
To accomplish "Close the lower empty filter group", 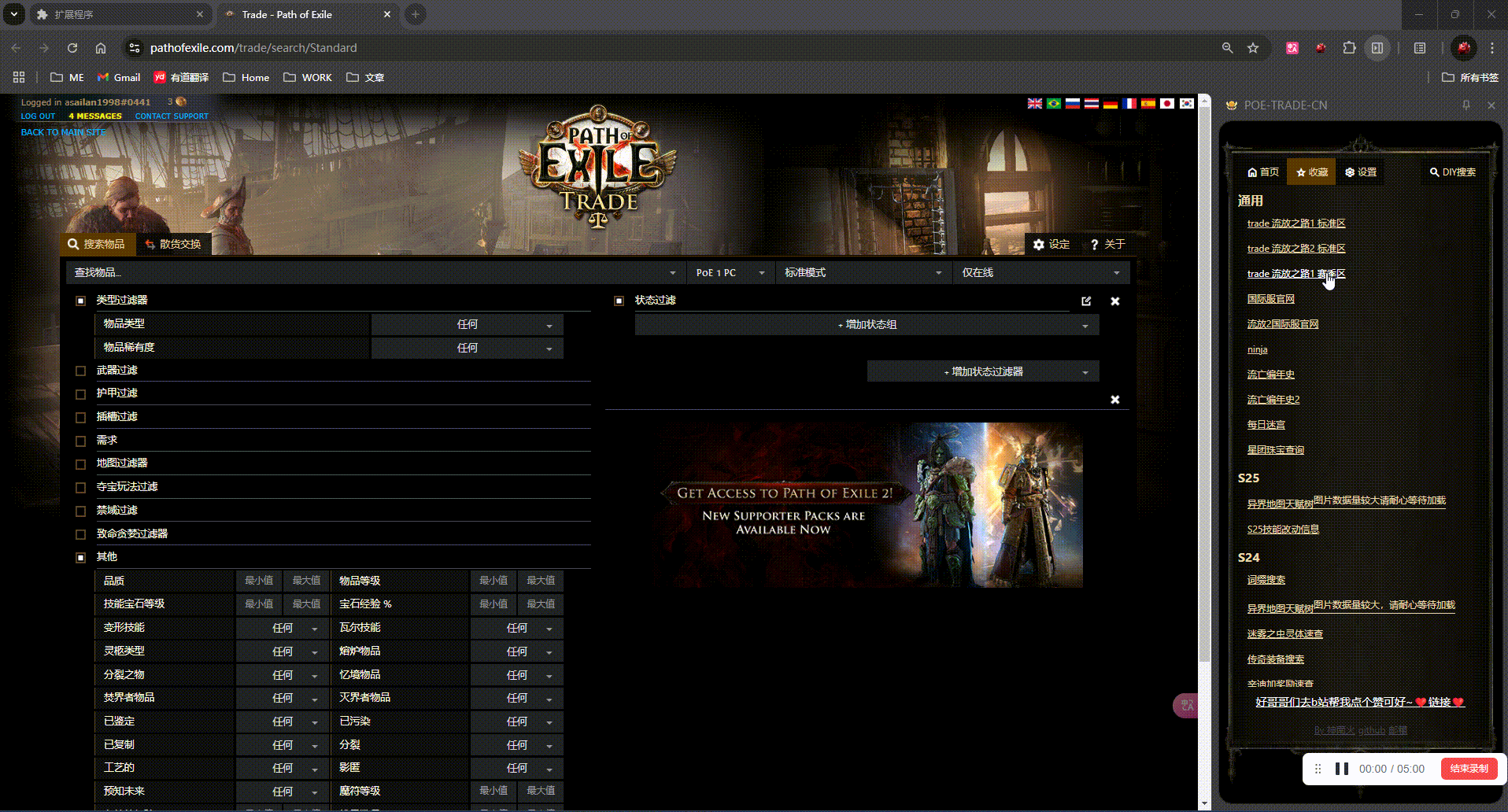I will [1114, 400].
